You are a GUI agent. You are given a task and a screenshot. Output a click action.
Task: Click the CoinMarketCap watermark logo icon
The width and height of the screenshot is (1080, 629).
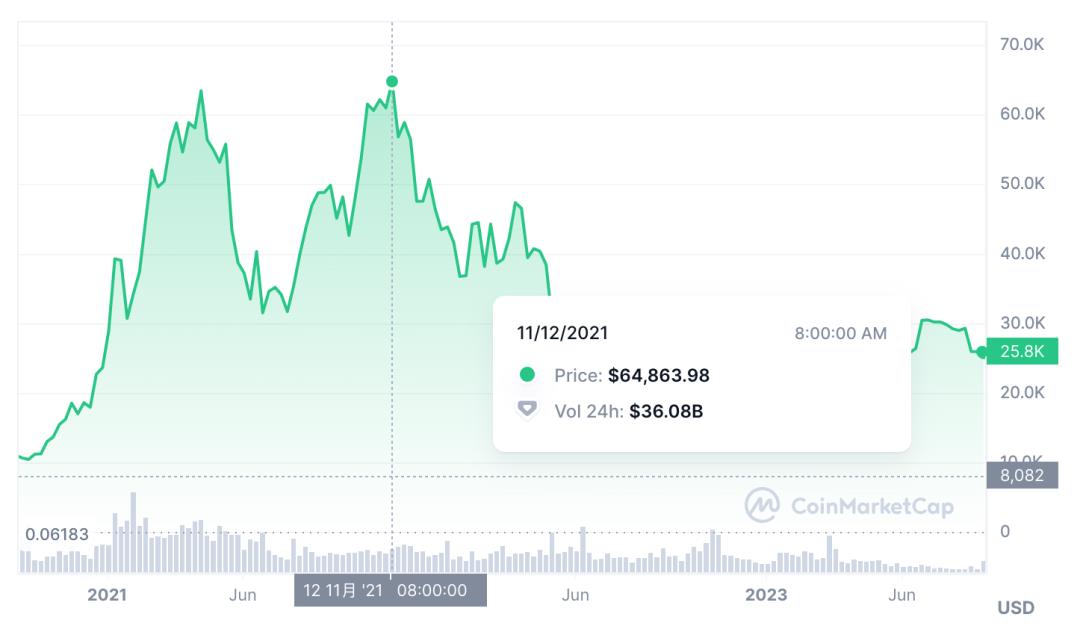(762, 505)
